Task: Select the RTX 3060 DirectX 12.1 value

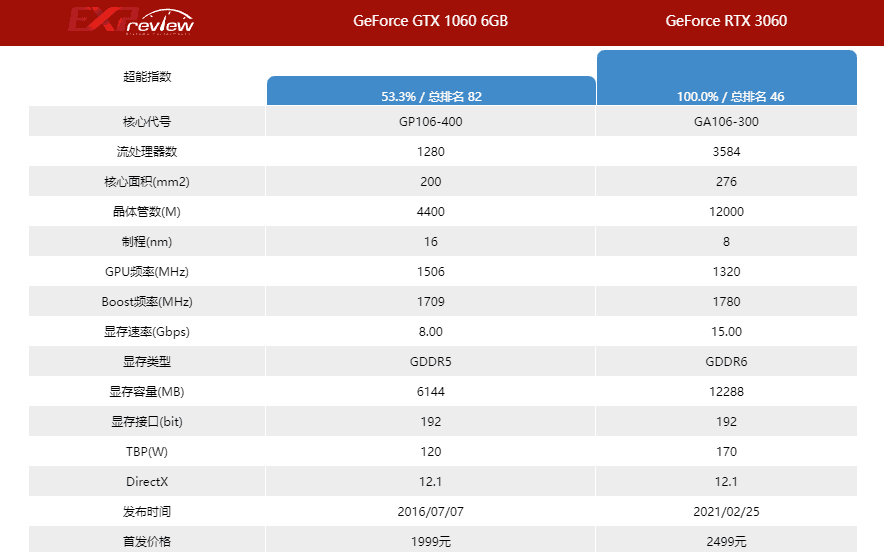Action: tap(726, 482)
